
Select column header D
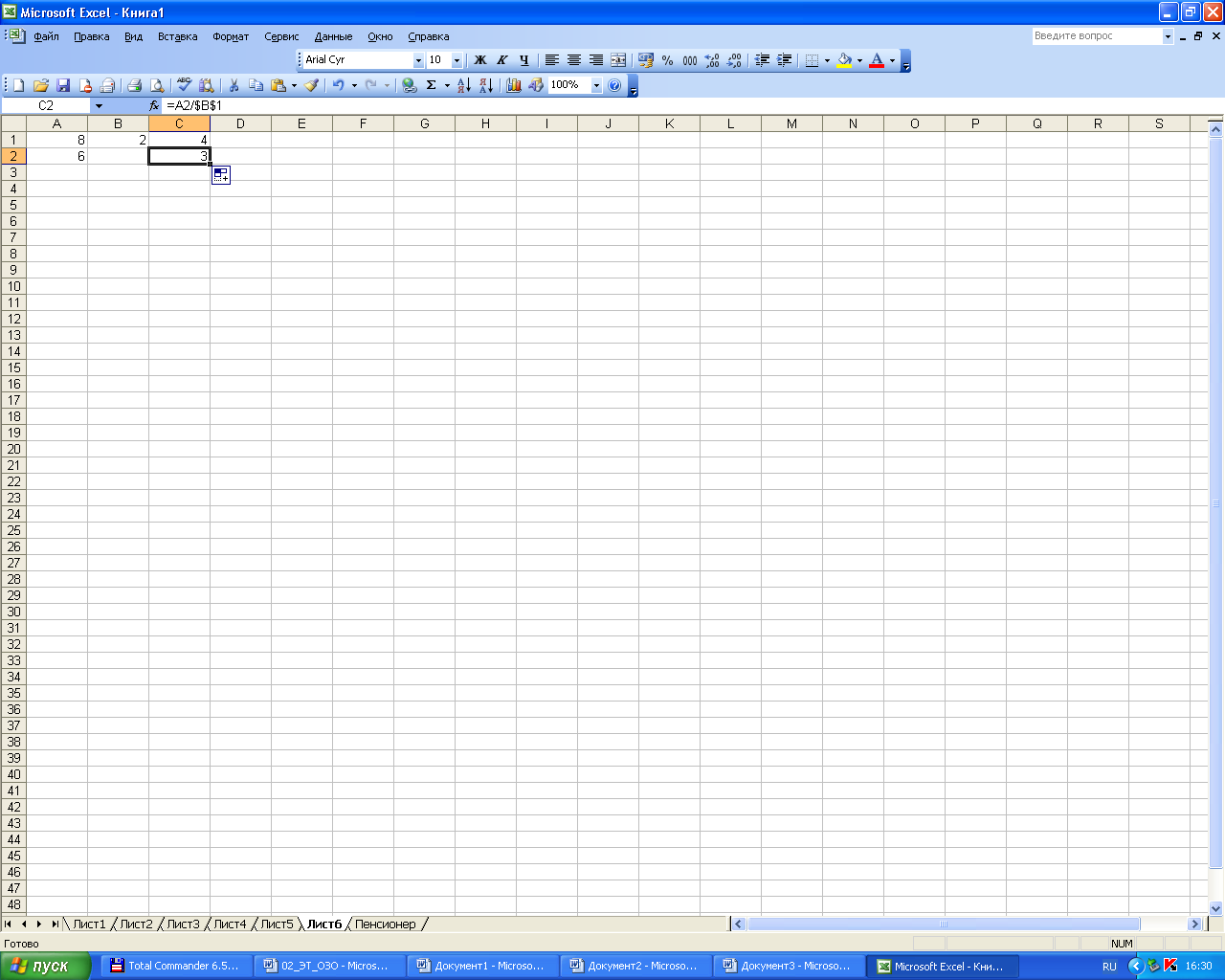coord(240,123)
